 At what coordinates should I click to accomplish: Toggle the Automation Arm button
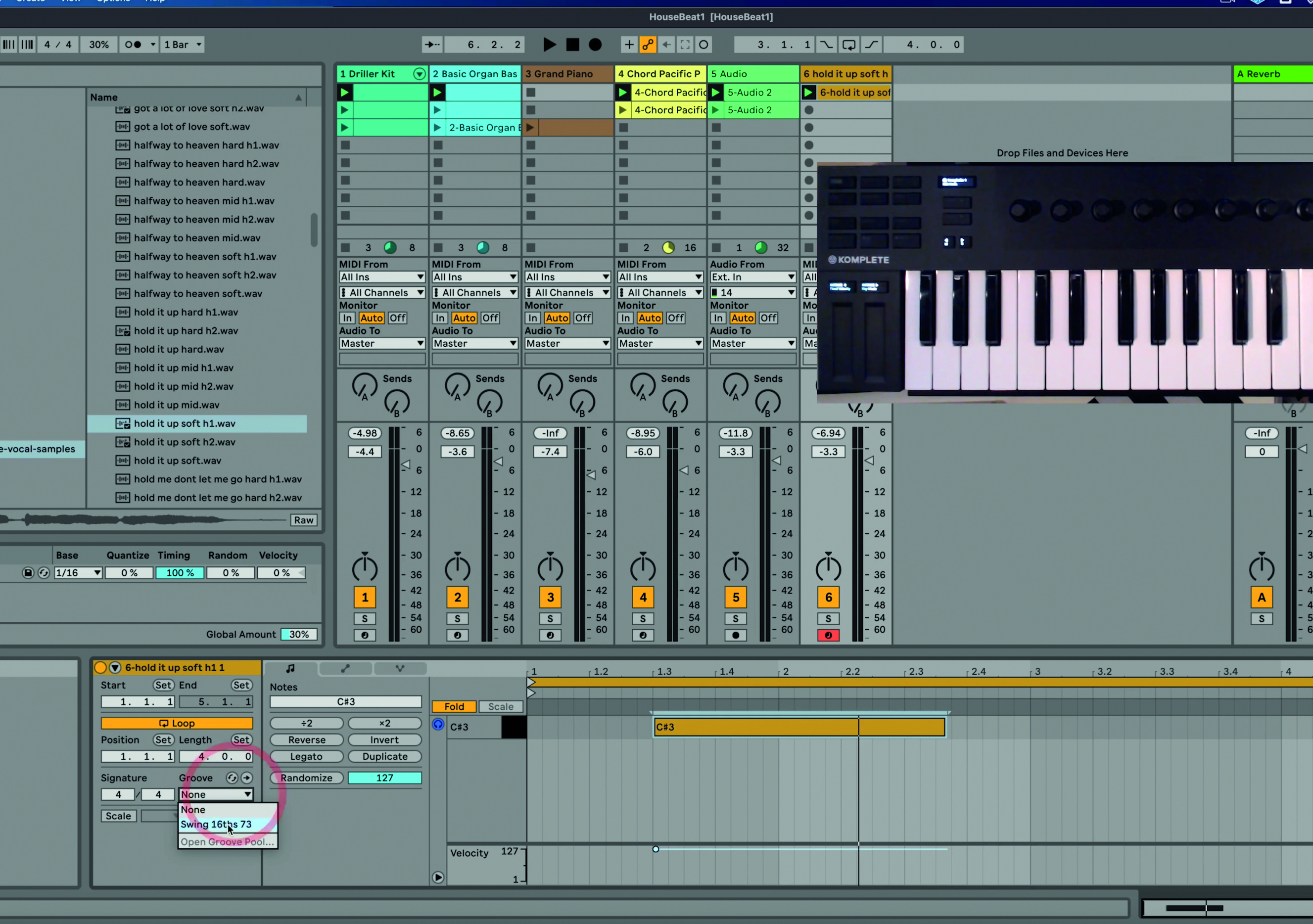point(648,45)
